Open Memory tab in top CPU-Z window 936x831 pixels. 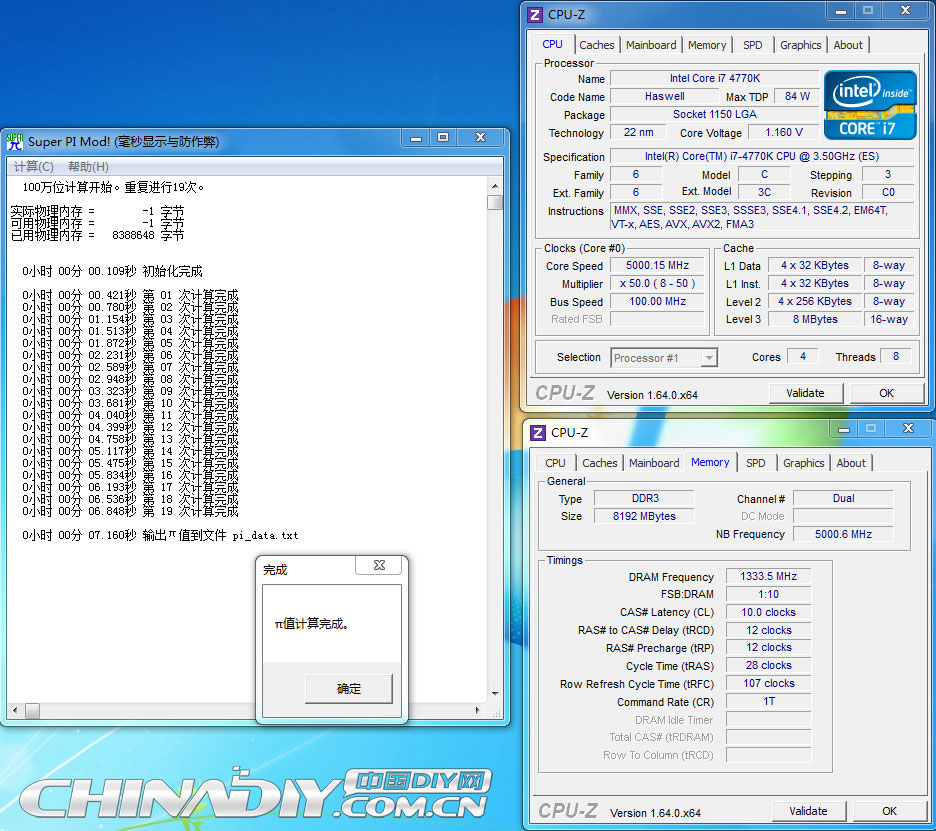(707, 45)
